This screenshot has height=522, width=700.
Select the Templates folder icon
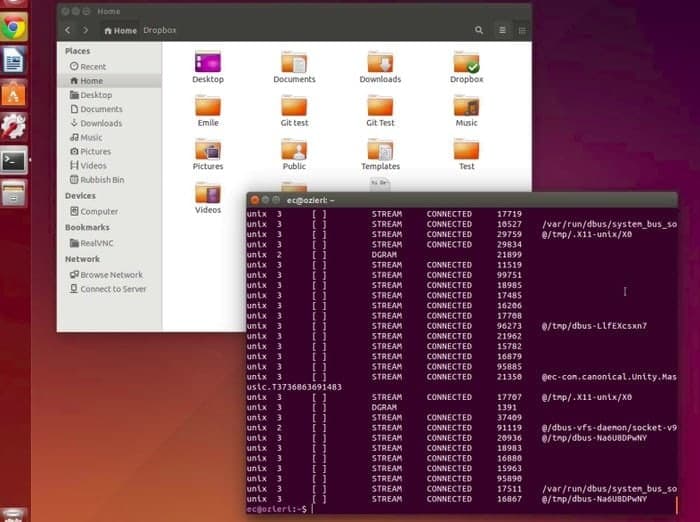coord(380,154)
